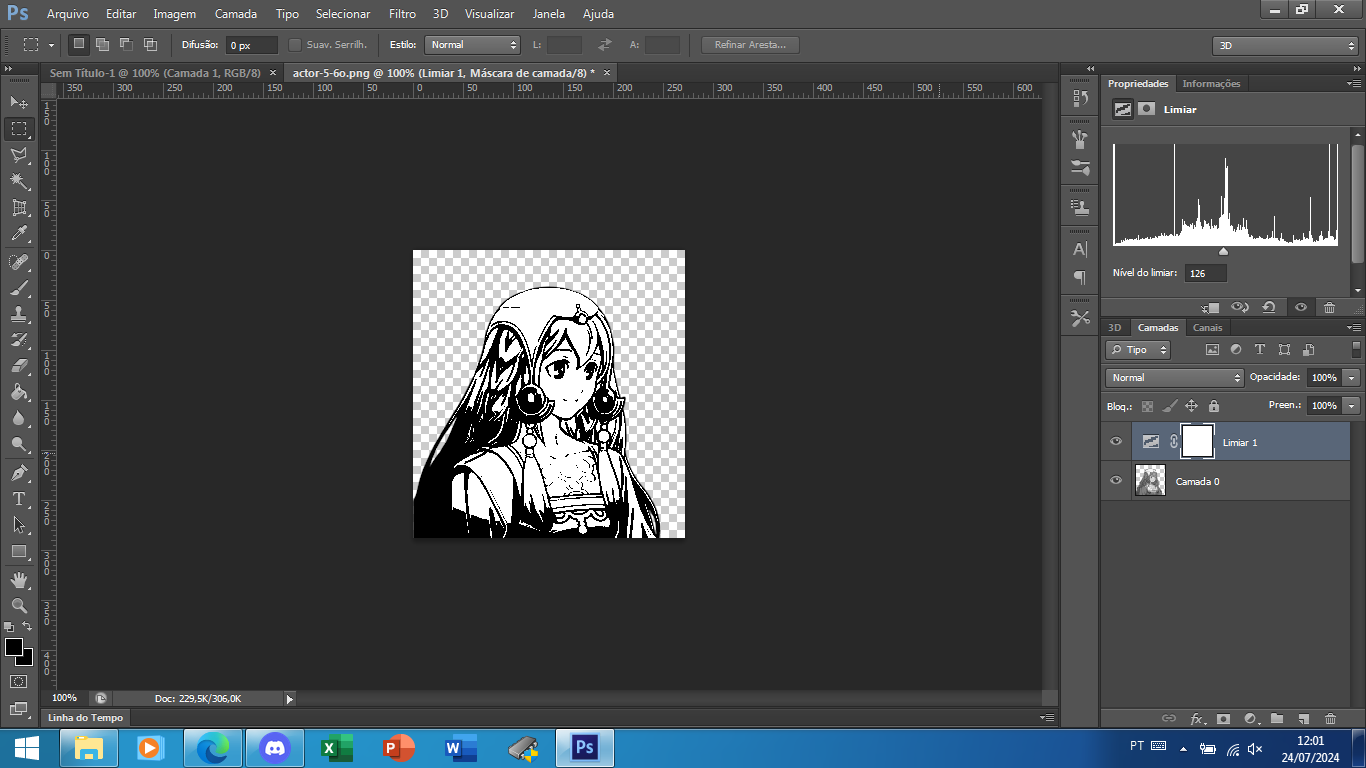Select the Eyedropper tool
The image size is (1366, 768).
coord(19,234)
